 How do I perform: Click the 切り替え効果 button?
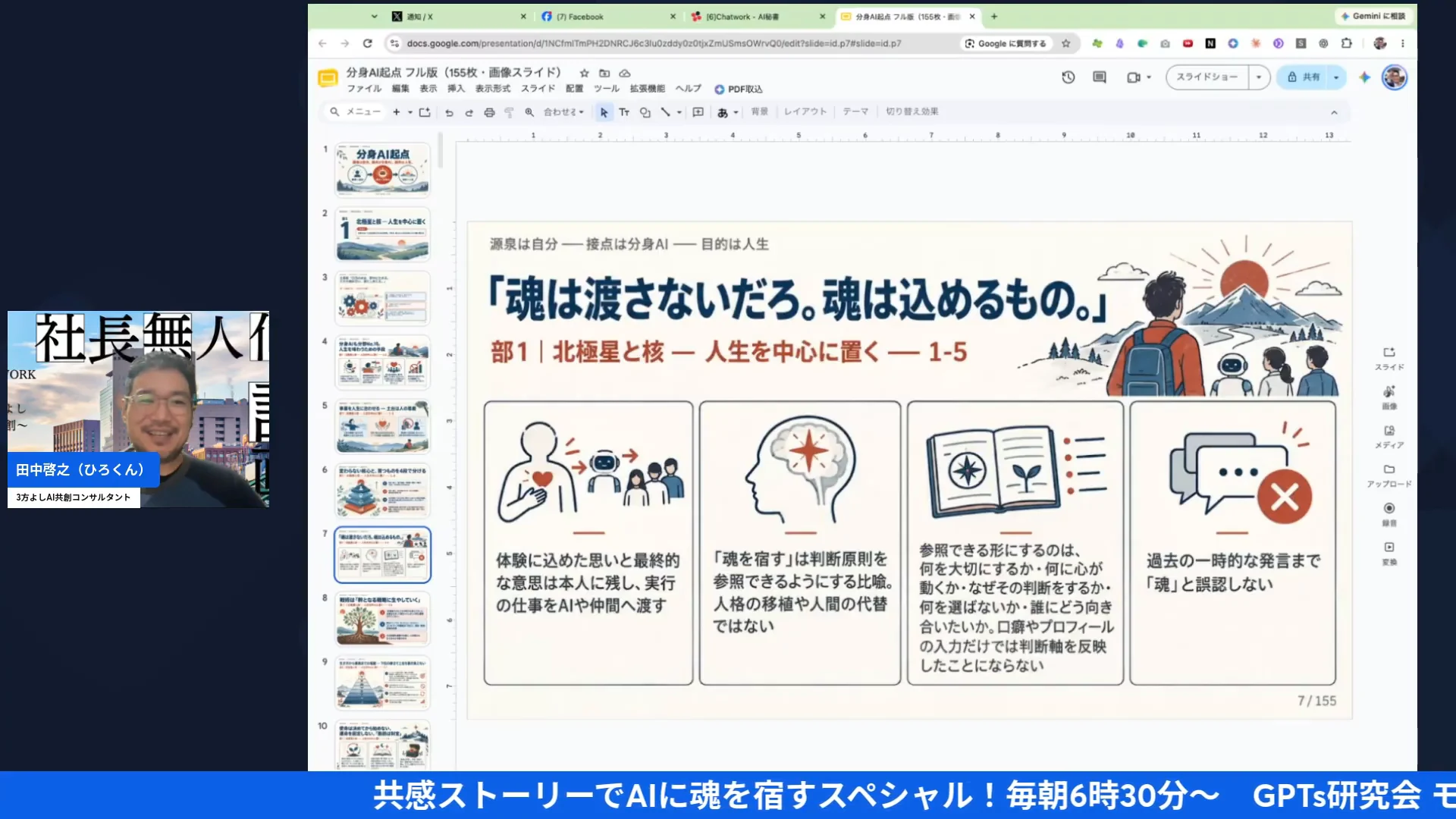click(912, 112)
